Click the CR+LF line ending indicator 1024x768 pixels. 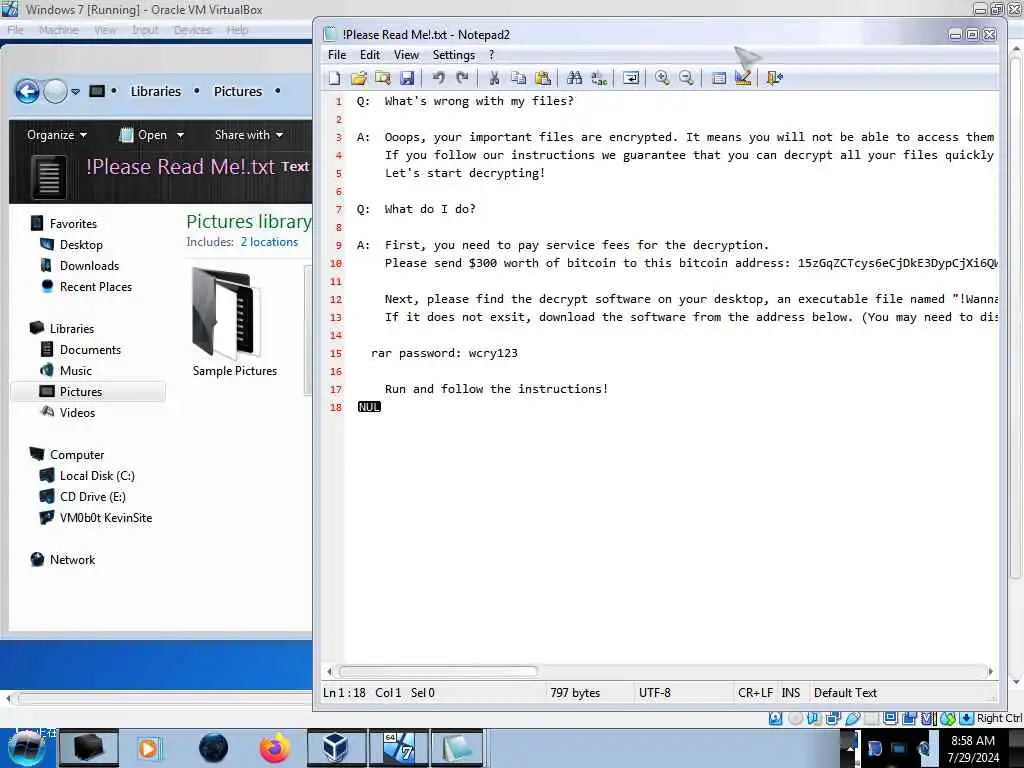pyautogui.click(x=755, y=693)
